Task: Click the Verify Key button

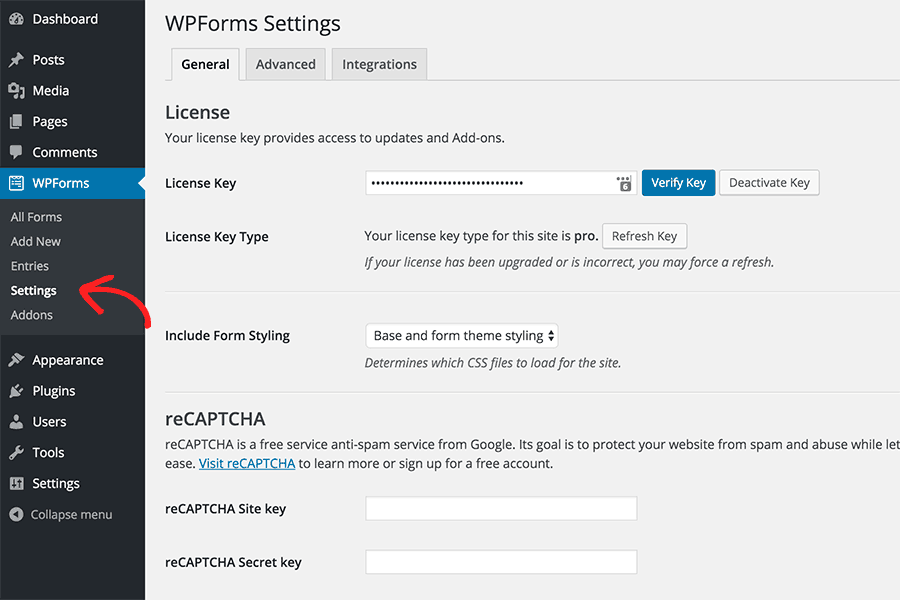Action: point(678,182)
